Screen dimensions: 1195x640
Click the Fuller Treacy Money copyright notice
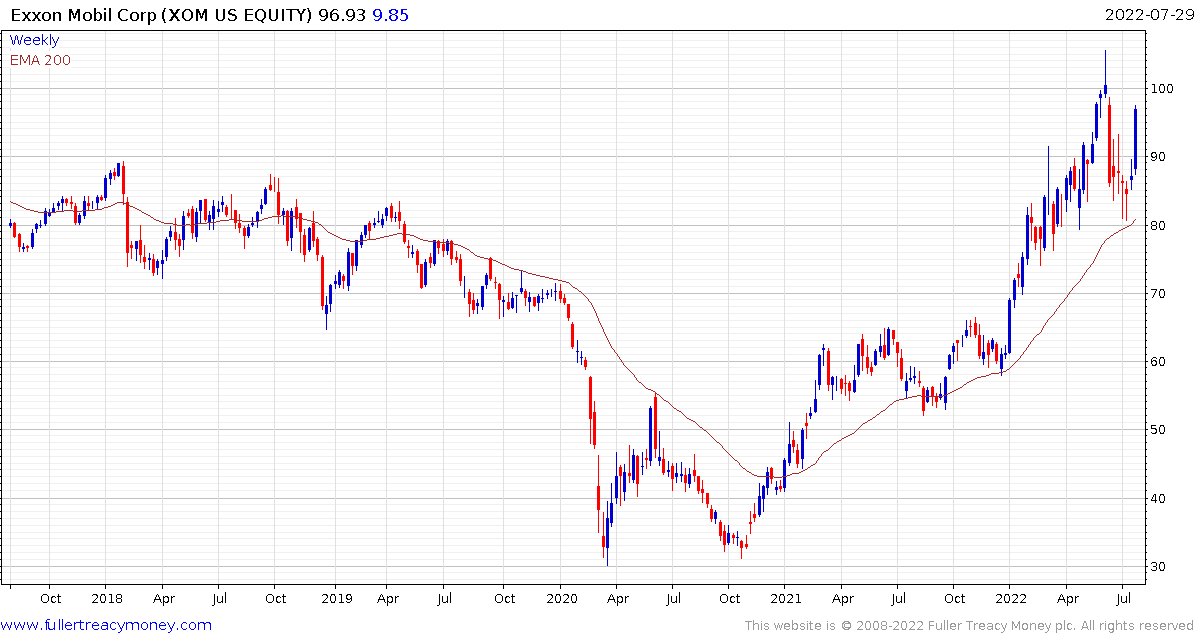969,626
